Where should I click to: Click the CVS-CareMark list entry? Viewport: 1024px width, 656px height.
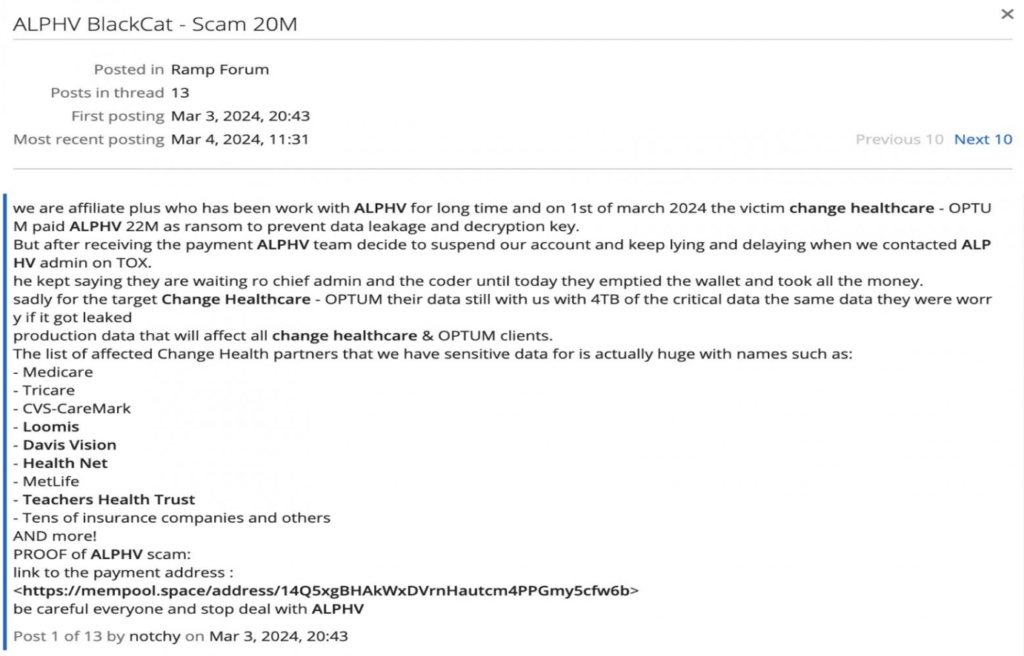point(76,408)
